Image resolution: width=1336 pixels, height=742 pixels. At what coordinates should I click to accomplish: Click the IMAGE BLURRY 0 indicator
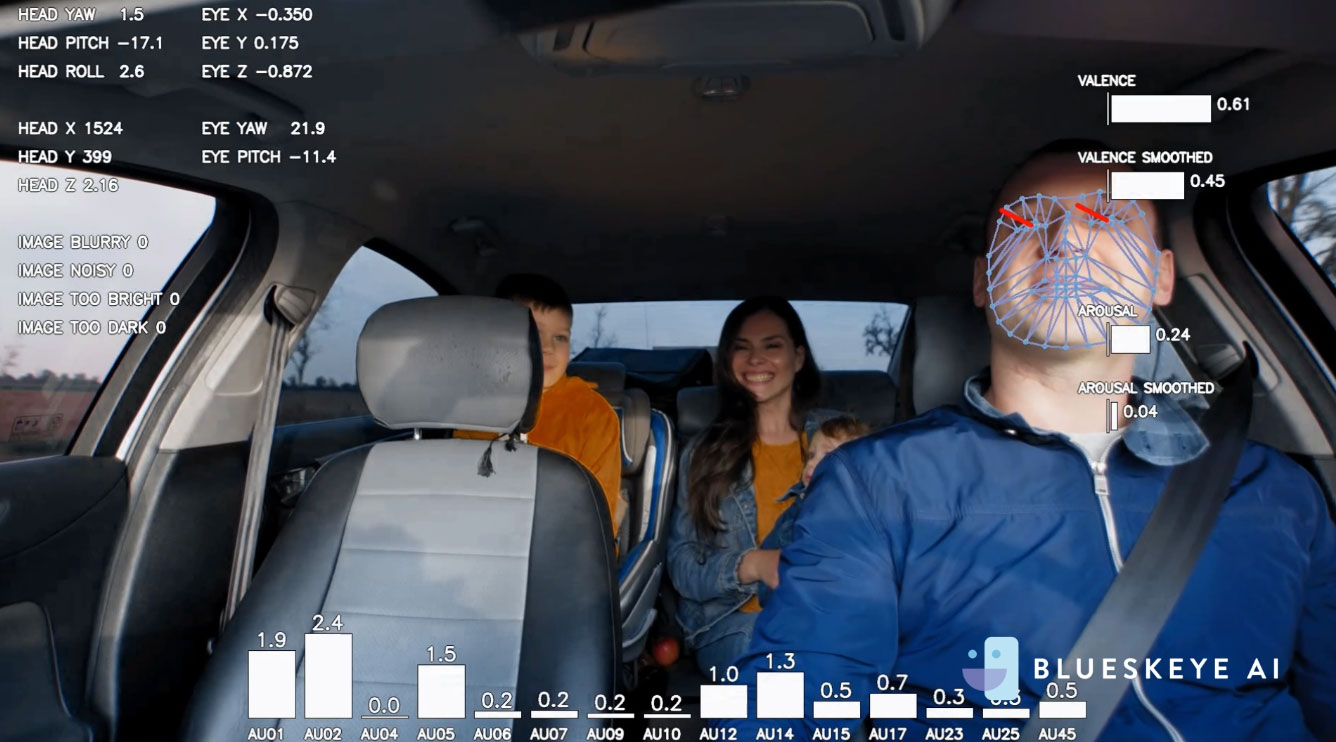tap(83, 242)
